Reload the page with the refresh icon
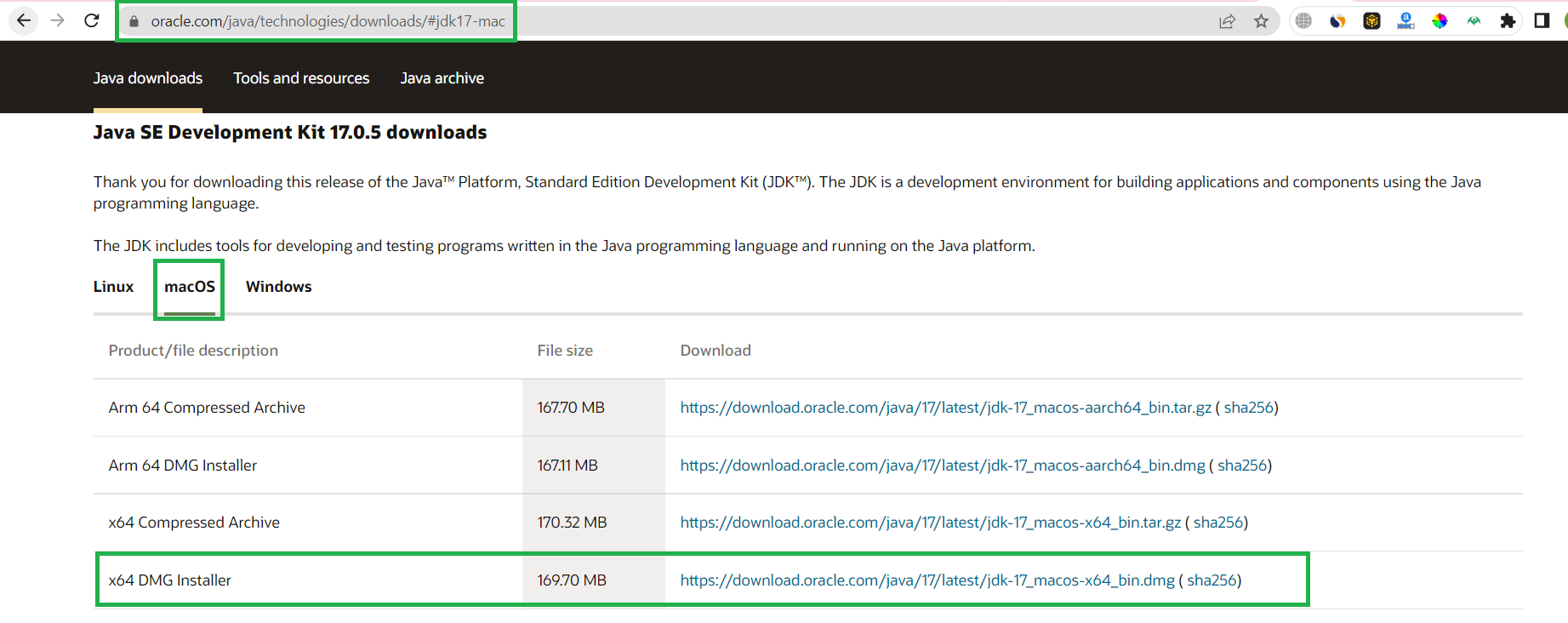This screenshot has height=623, width=1568. click(x=92, y=20)
